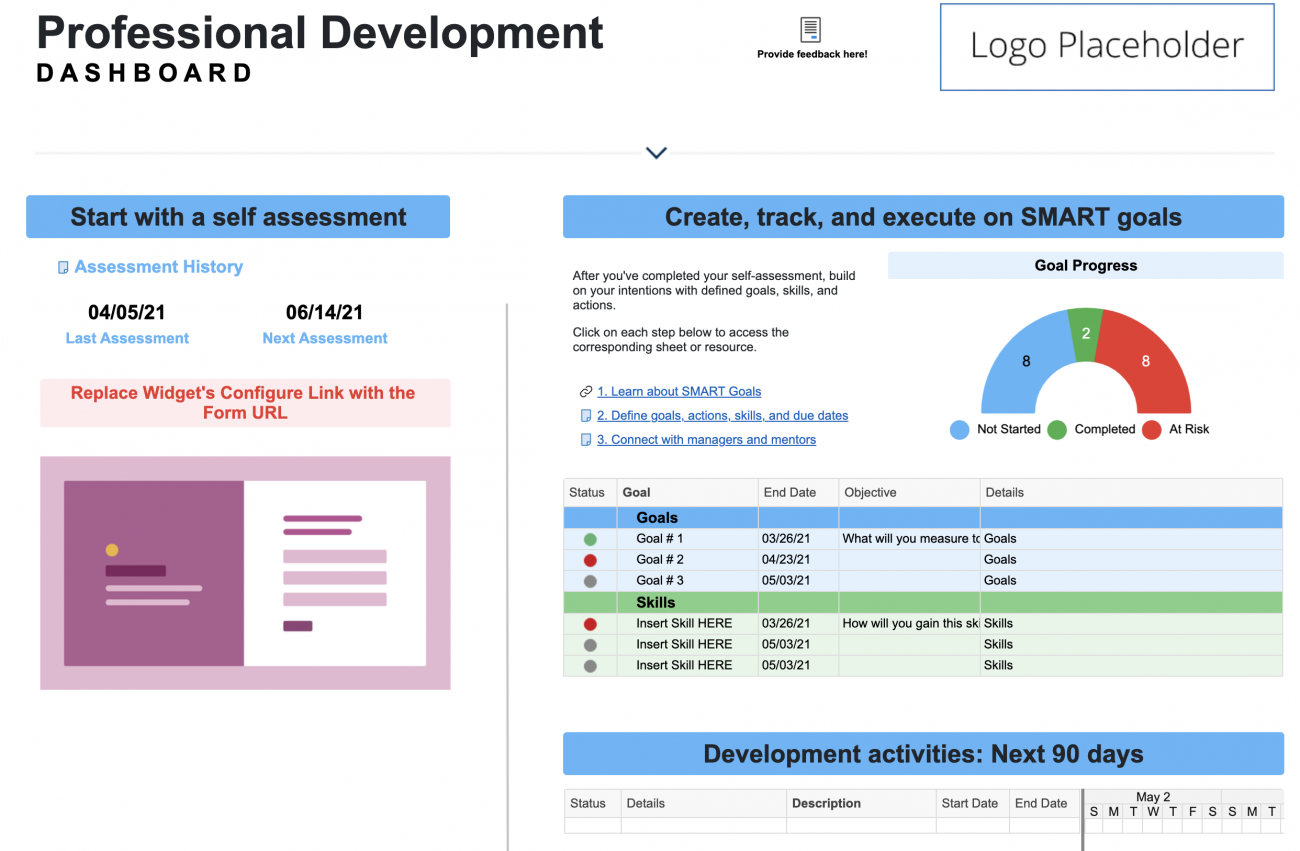Click the link icon beside Learn about SMART Goals

coord(587,391)
